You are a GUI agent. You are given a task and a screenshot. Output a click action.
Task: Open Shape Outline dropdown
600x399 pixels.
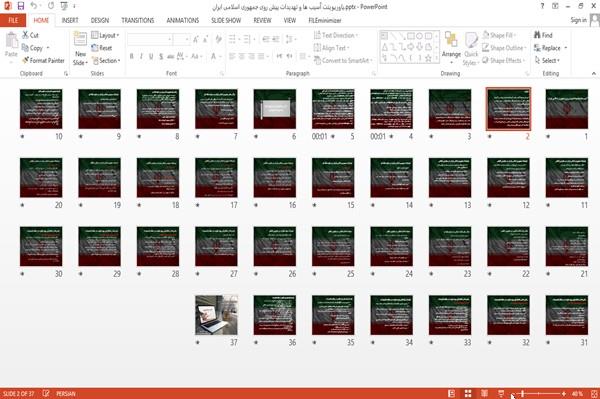[504, 48]
